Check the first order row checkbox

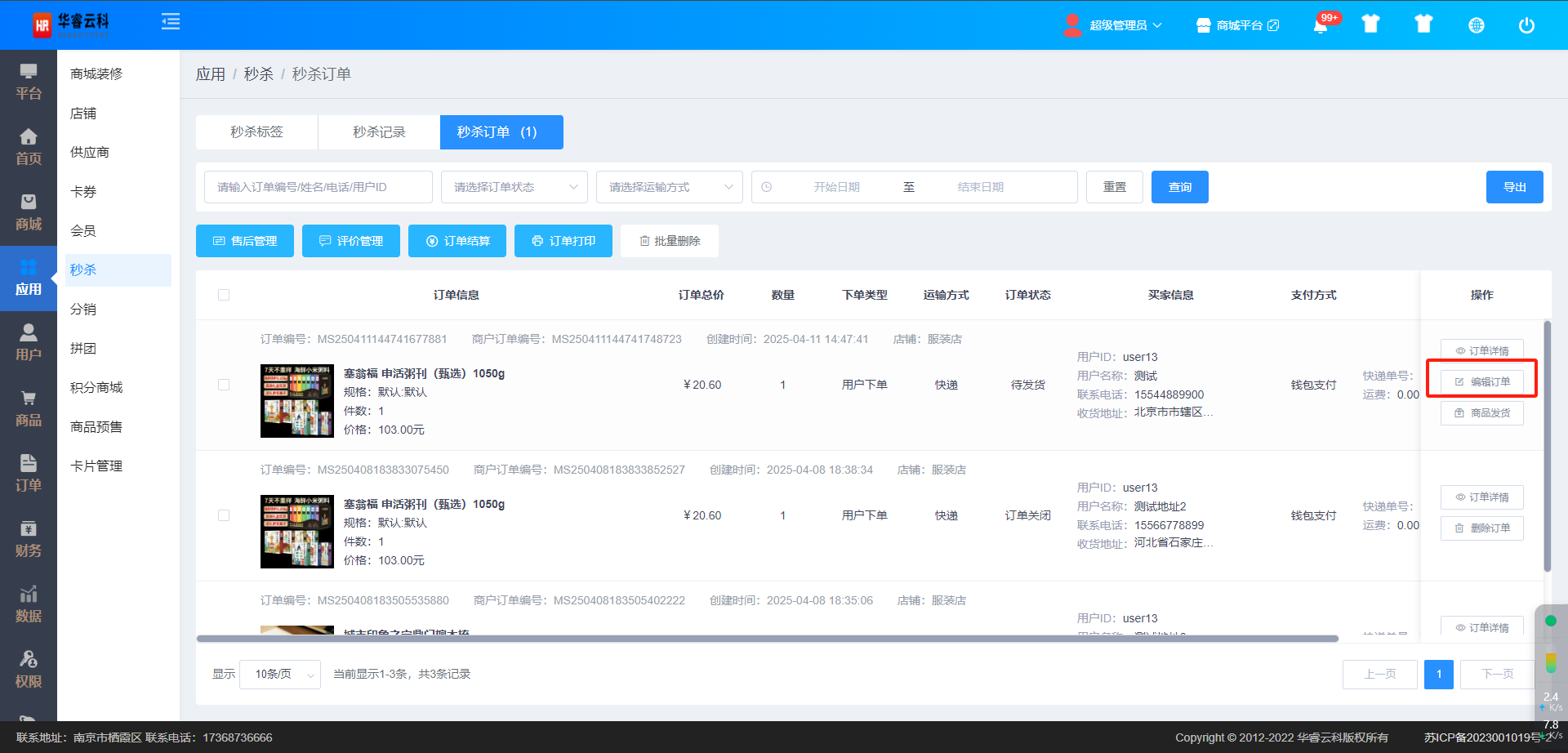(x=224, y=385)
